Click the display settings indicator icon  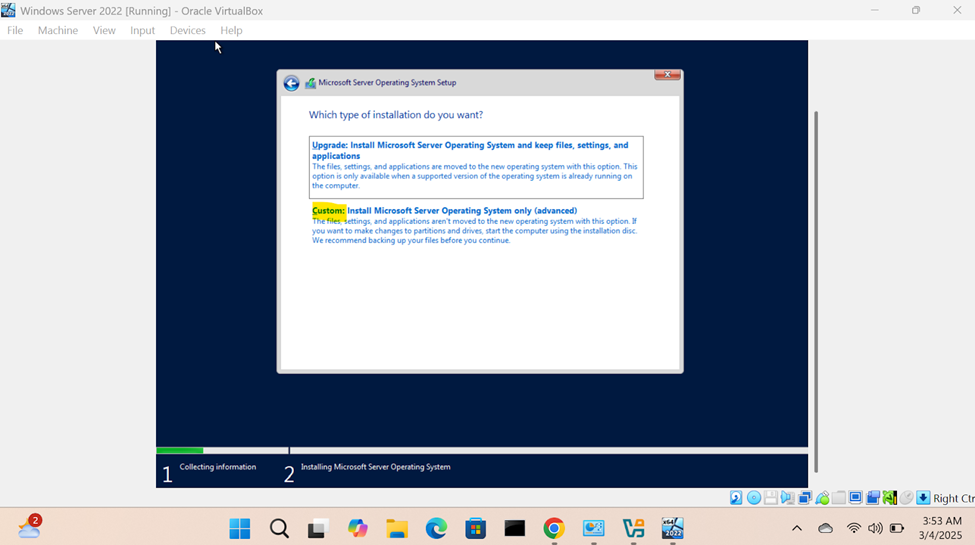click(x=856, y=498)
